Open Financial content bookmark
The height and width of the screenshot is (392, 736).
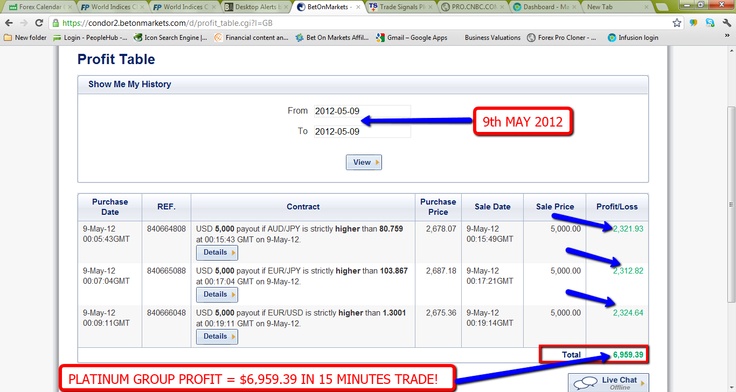coord(251,38)
